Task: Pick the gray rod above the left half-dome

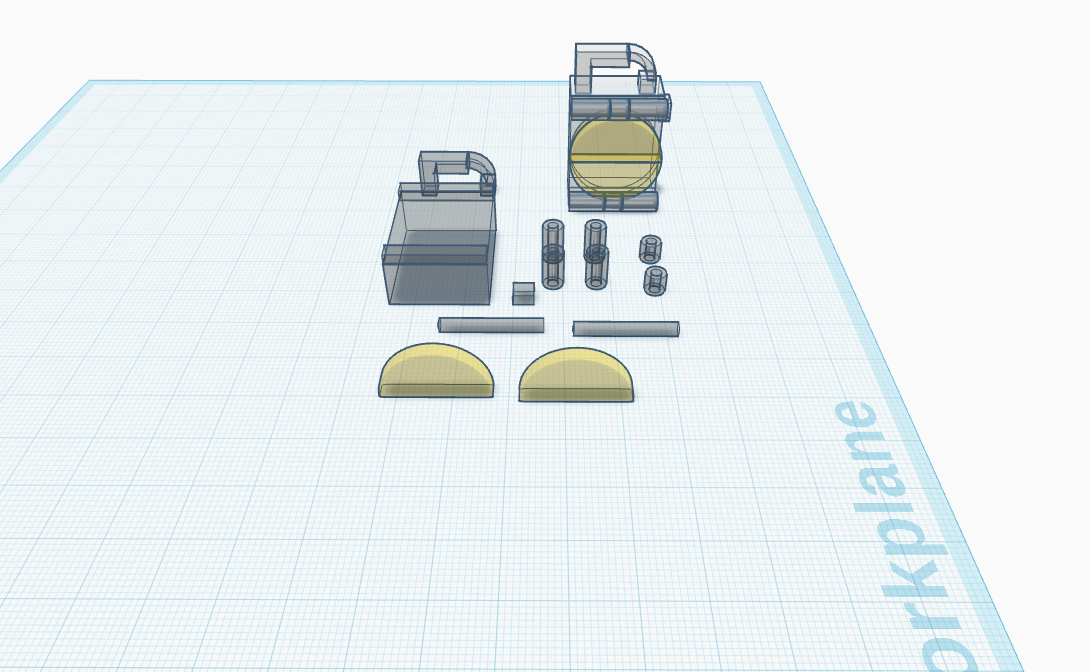Action: point(491,325)
